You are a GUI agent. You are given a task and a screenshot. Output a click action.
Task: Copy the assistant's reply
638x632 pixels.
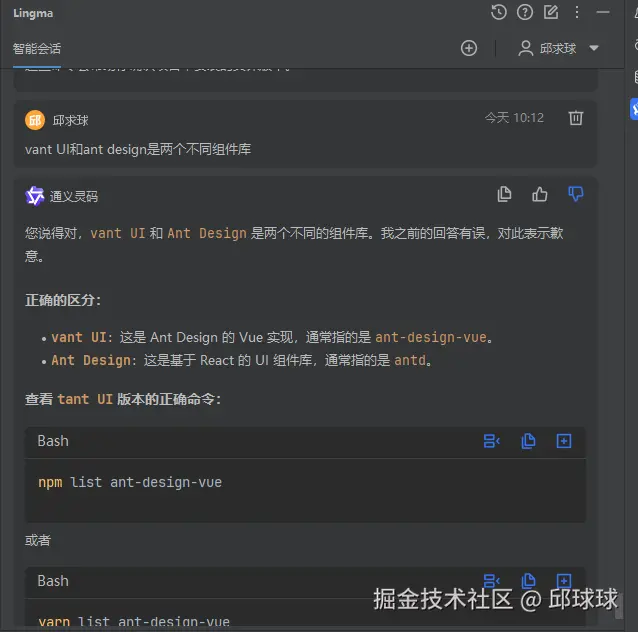(x=504, y=194)
